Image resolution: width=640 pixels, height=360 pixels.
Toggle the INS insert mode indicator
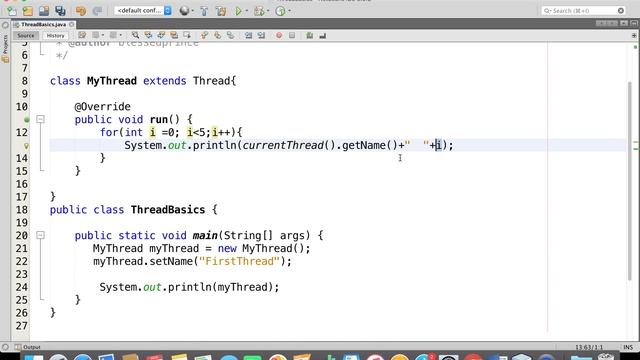point(628,347)
